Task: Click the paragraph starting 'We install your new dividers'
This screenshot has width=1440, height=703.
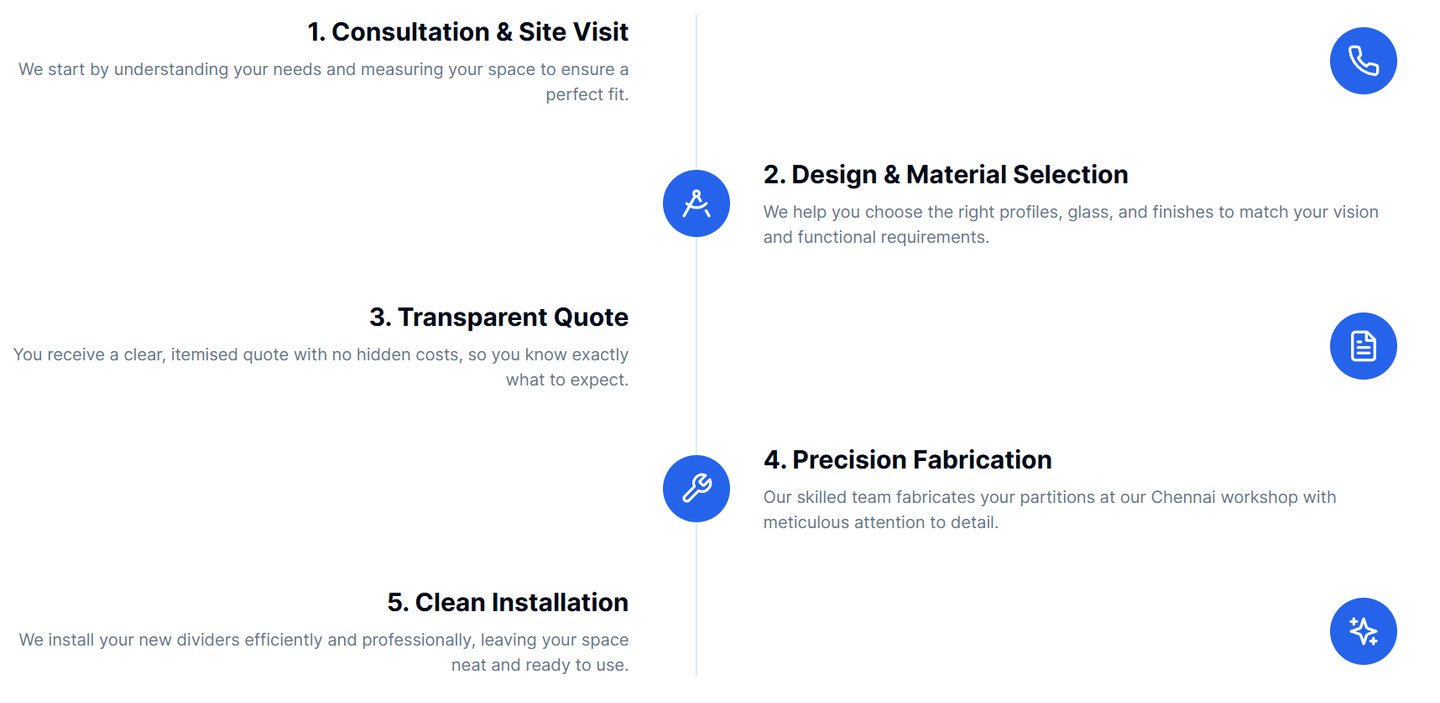Action: [323, 652]
